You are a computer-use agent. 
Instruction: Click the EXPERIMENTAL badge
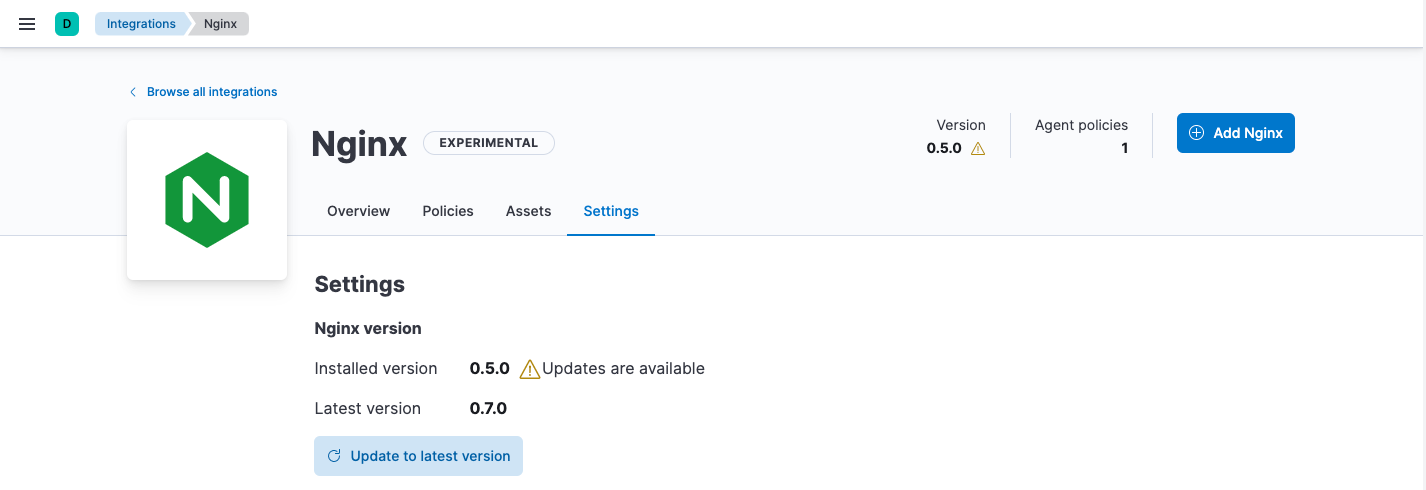click(489, 143)
